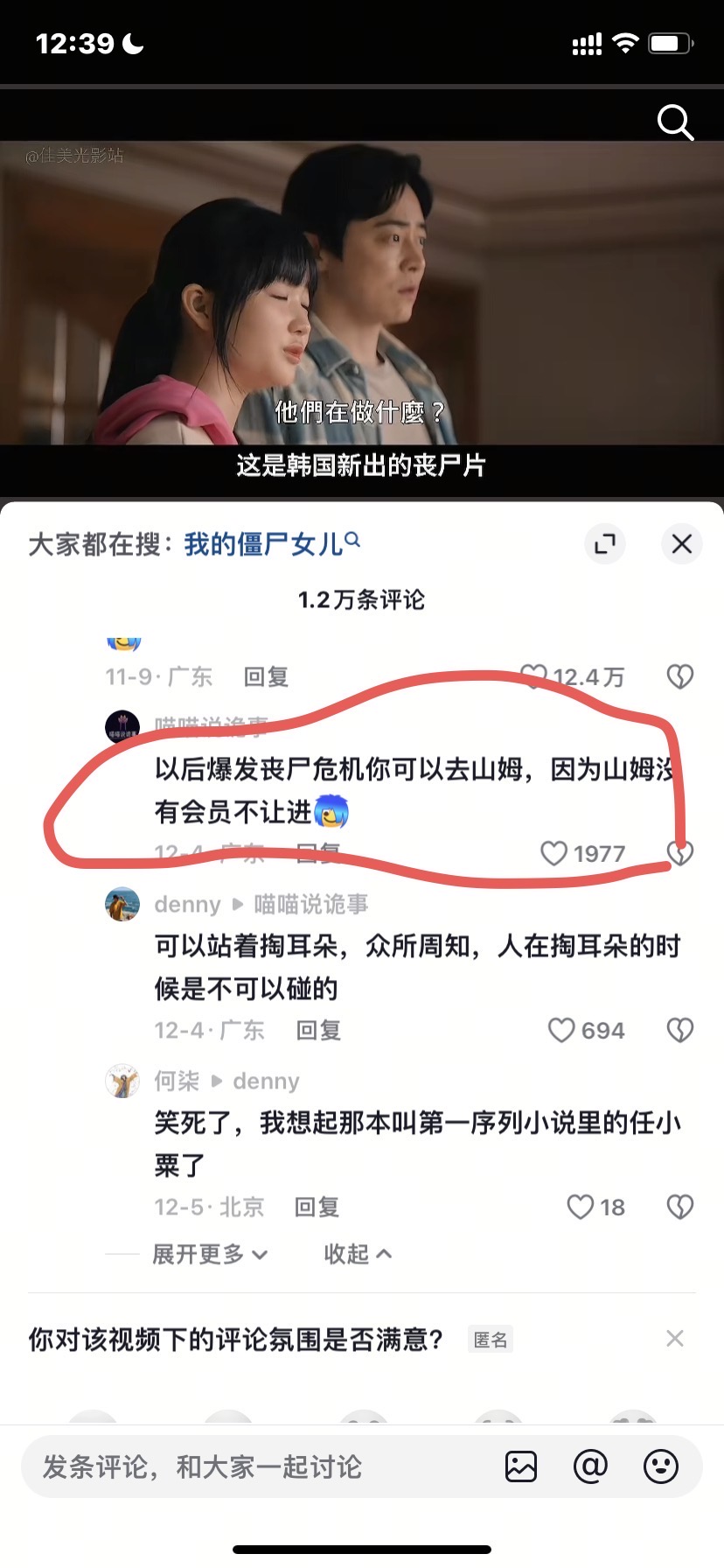
Task: Reply to 何柒's comment from 北京
Action: click(x=317, y=1207)
